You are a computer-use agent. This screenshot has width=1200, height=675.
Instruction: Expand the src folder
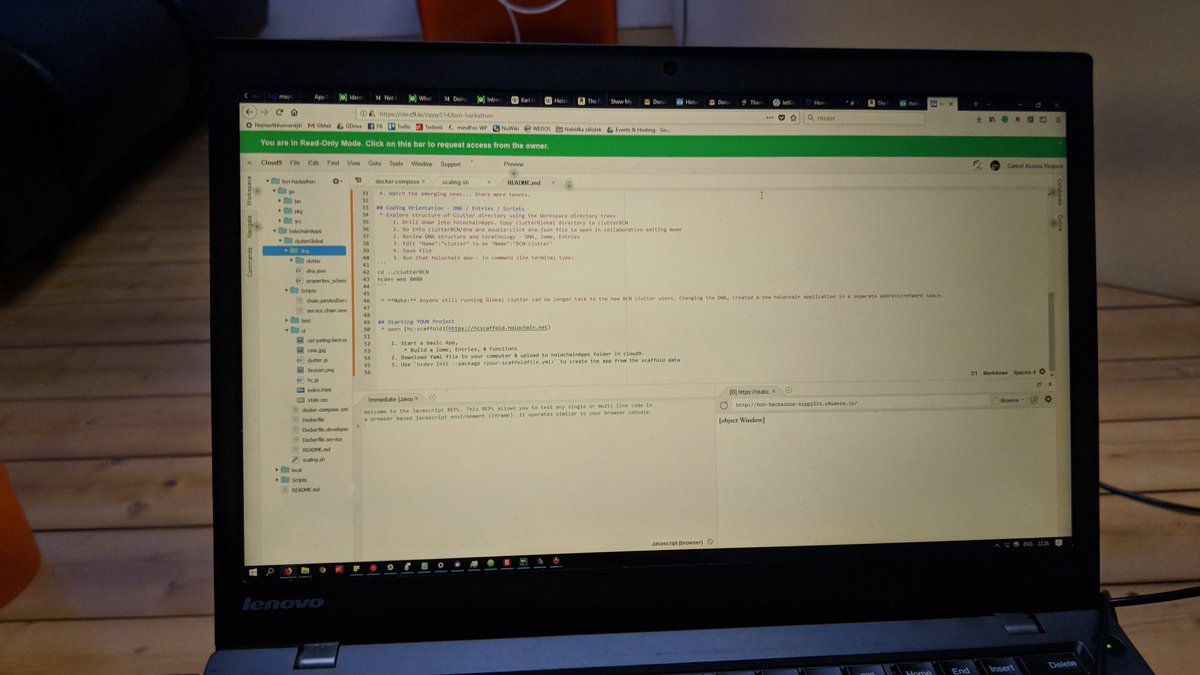[x=280, y=221]
